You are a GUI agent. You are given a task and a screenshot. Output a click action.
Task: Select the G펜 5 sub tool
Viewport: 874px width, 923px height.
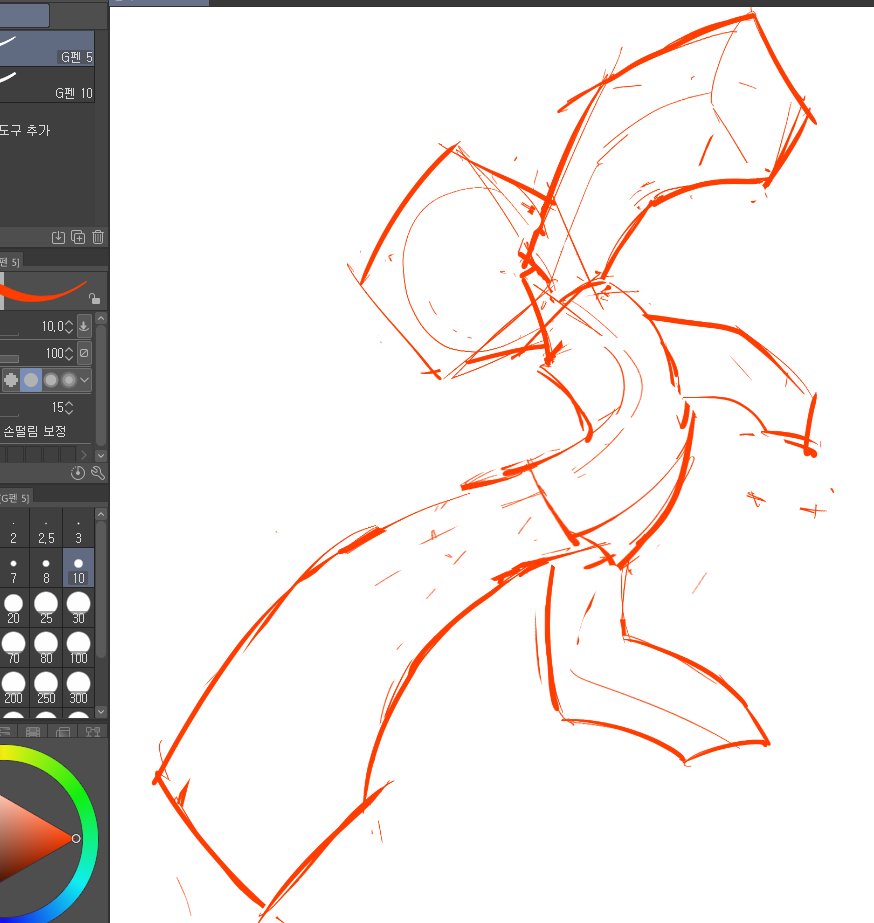pyautogui.click(x=47, y=48)
